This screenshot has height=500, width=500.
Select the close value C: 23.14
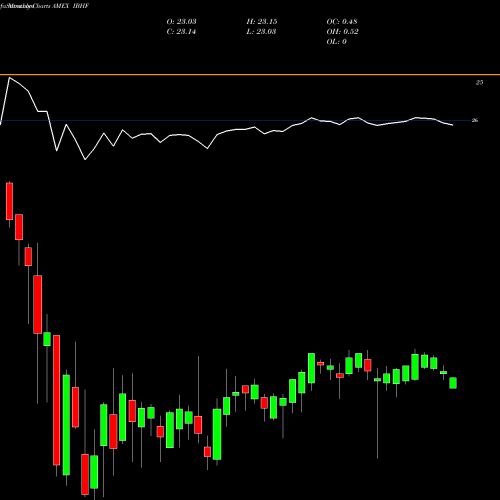(181, 32)
